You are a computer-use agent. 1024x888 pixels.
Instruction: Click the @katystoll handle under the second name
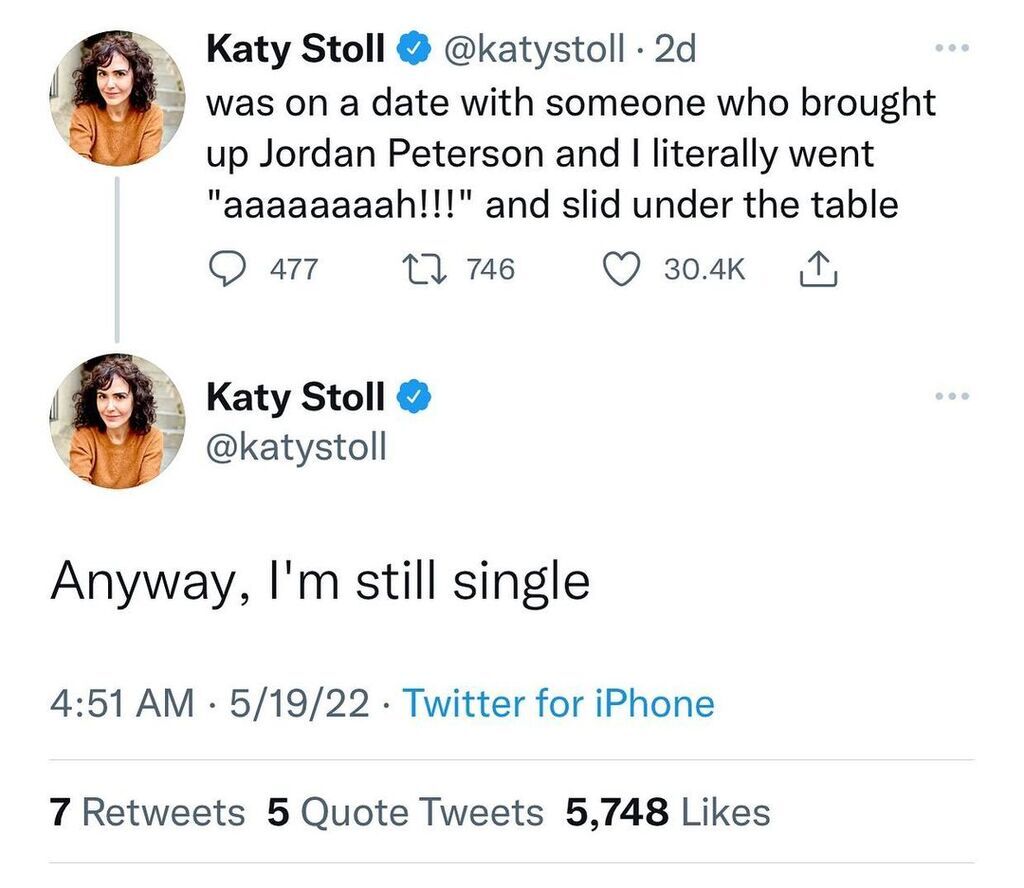point(296,447)
